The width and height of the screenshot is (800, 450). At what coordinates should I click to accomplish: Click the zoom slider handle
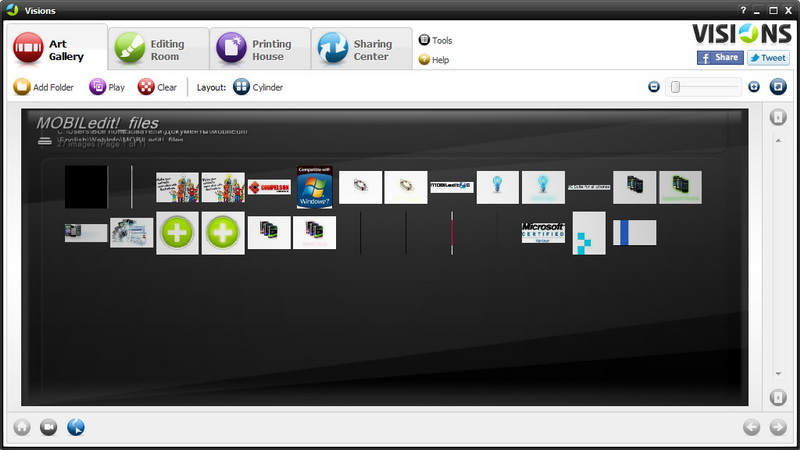[676, 87]
